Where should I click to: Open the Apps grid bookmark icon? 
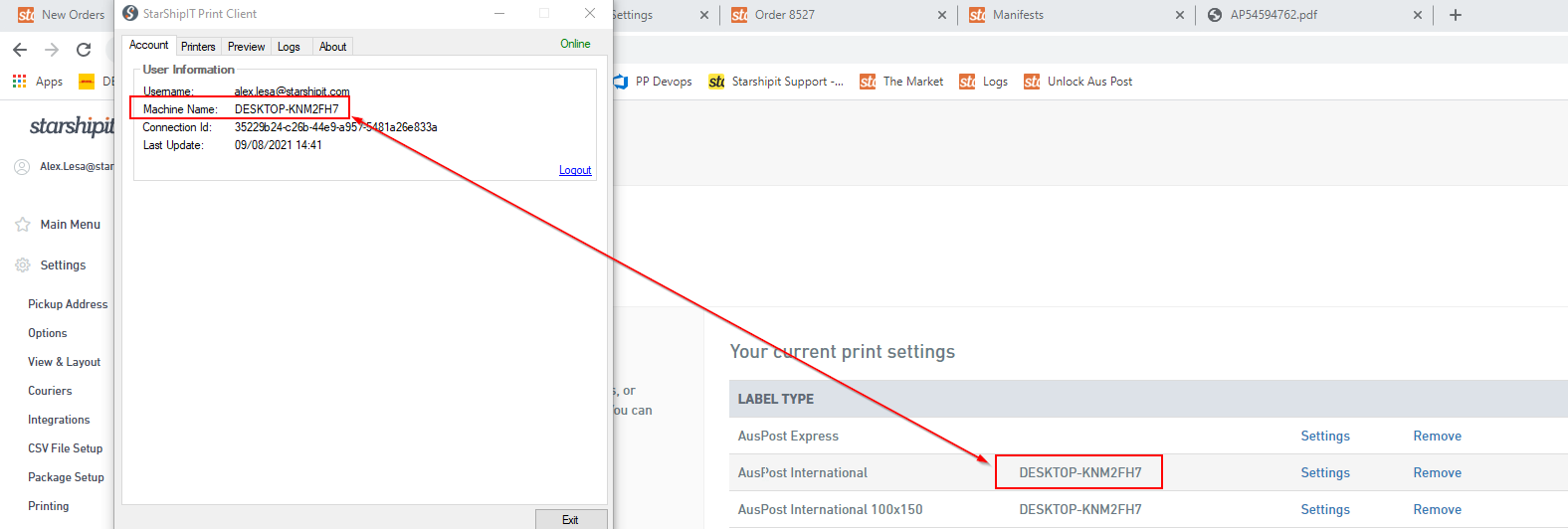click(20, 82)
